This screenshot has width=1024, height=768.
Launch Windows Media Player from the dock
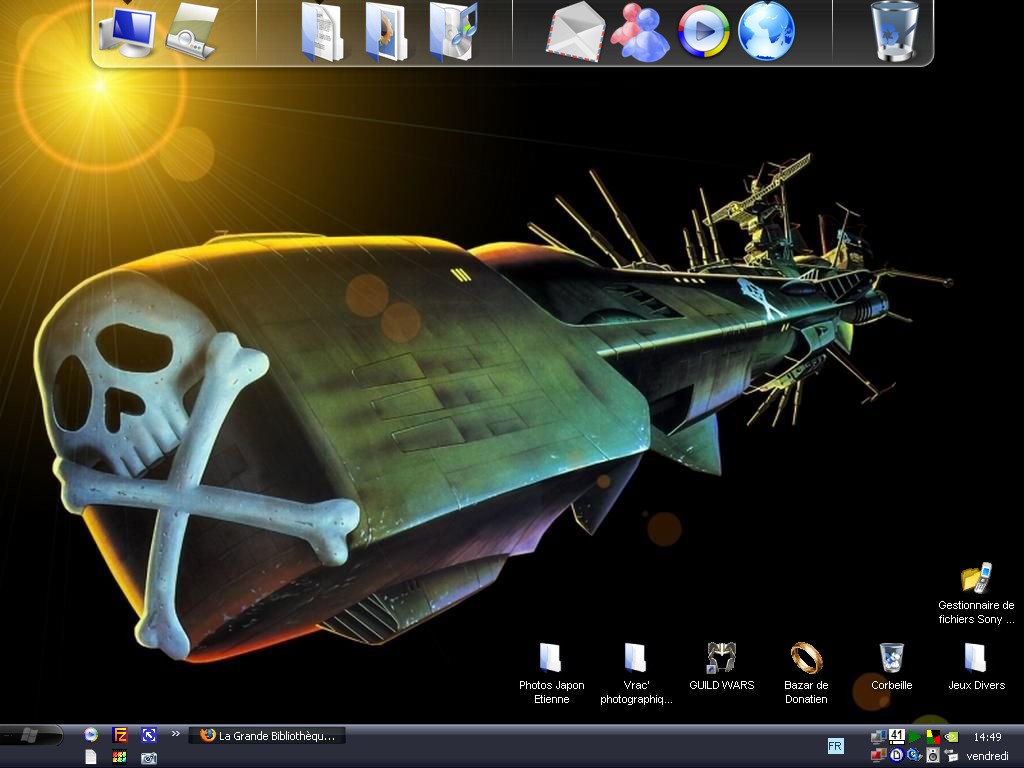coord(703,33)
